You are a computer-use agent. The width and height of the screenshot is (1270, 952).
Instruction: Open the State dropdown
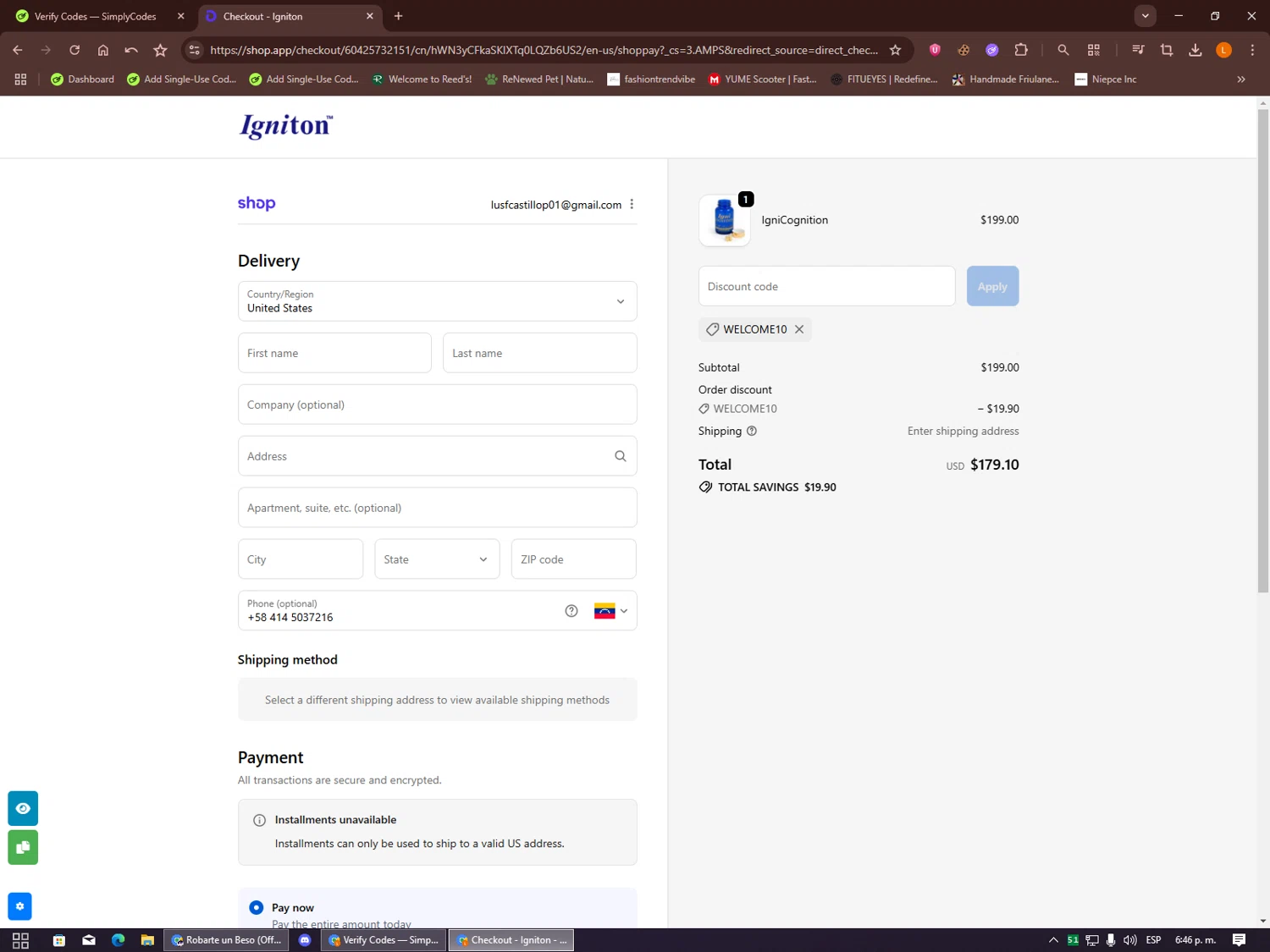click(437, 559)
